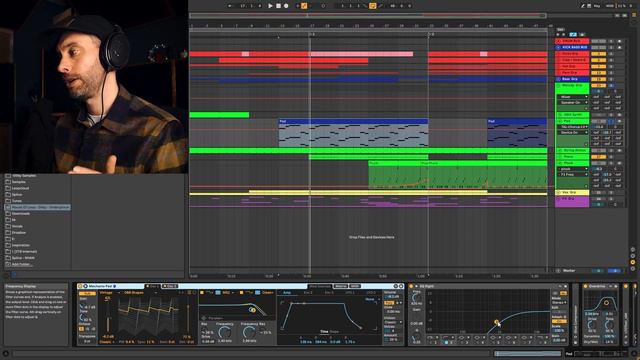The width and height of the screenshot is (640, 360).
Task: Click highlighted EQ Eight band 2 activator
Action: [447, 342]
